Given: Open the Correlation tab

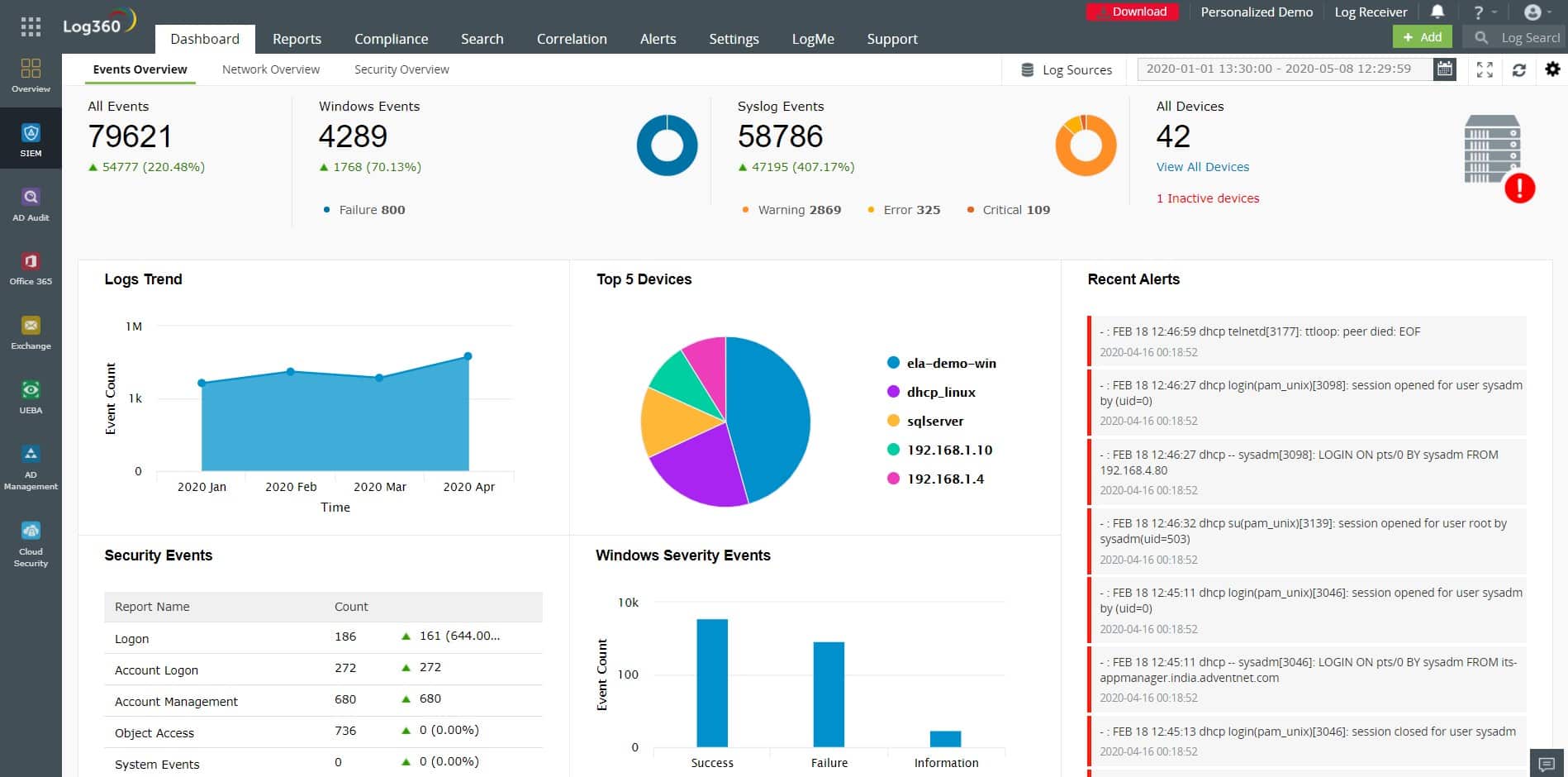Looking at the screenshot, I should pyautogui.click(x=572, y=39).
